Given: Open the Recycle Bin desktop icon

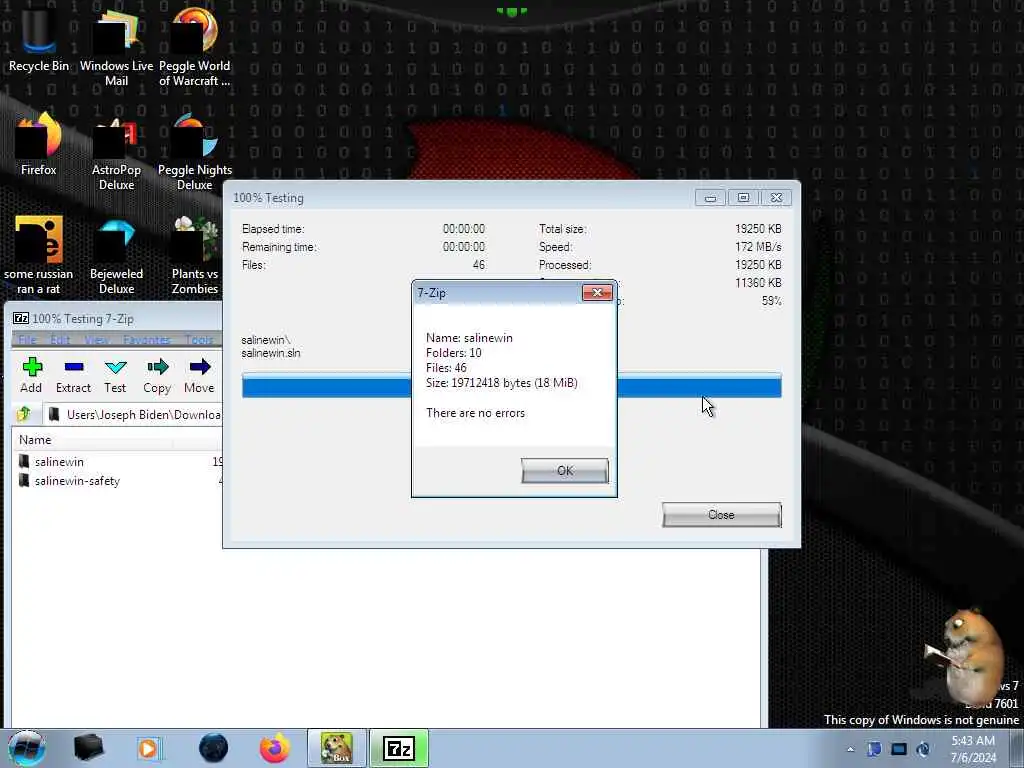Looking at the screenshot, I should [39, 38].
